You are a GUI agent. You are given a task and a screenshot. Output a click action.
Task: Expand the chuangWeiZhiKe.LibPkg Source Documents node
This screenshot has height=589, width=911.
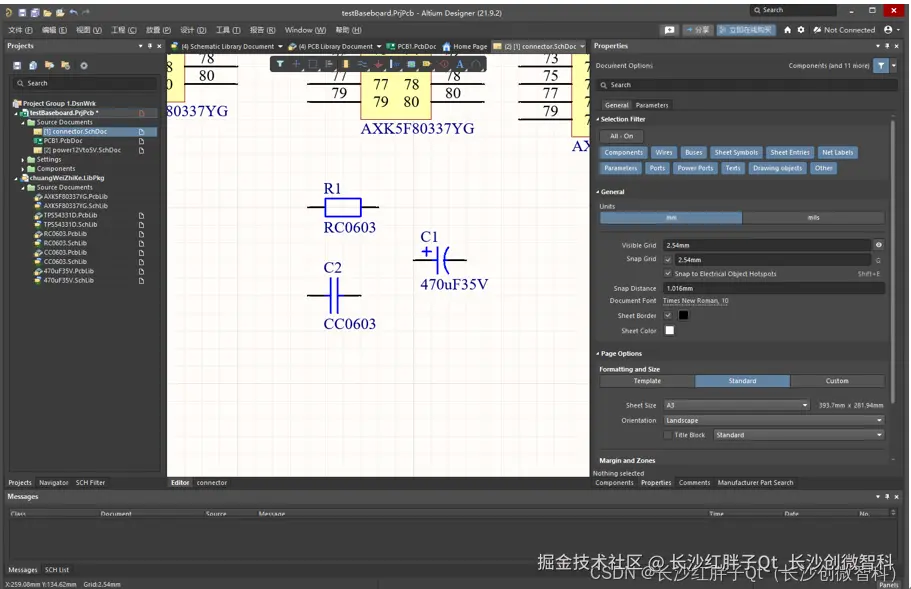pyautogui.click(x=22, y=187)
